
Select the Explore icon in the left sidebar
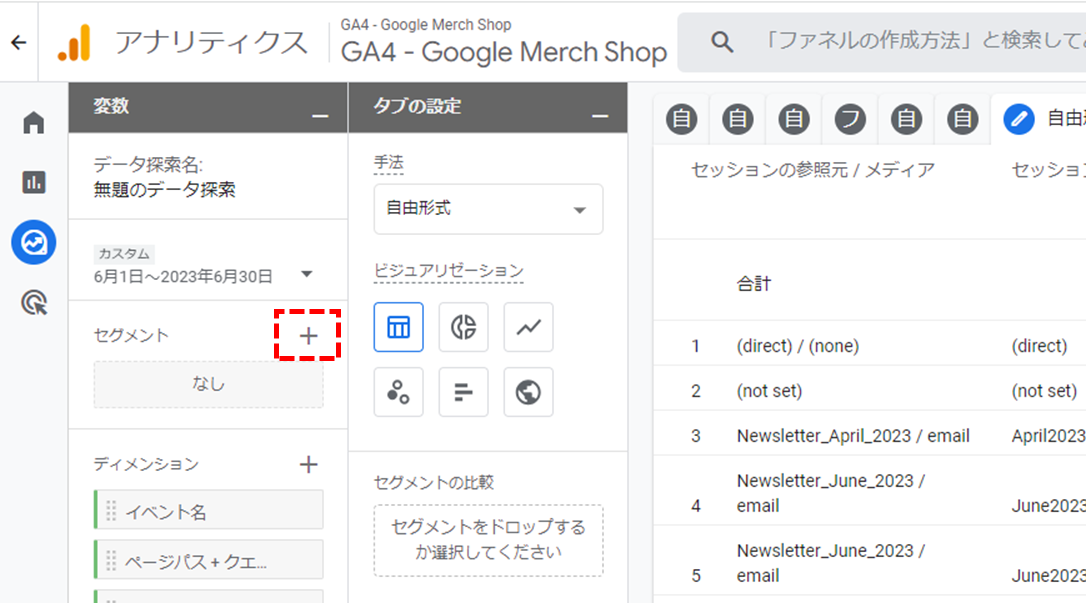[x=33, y=242]
